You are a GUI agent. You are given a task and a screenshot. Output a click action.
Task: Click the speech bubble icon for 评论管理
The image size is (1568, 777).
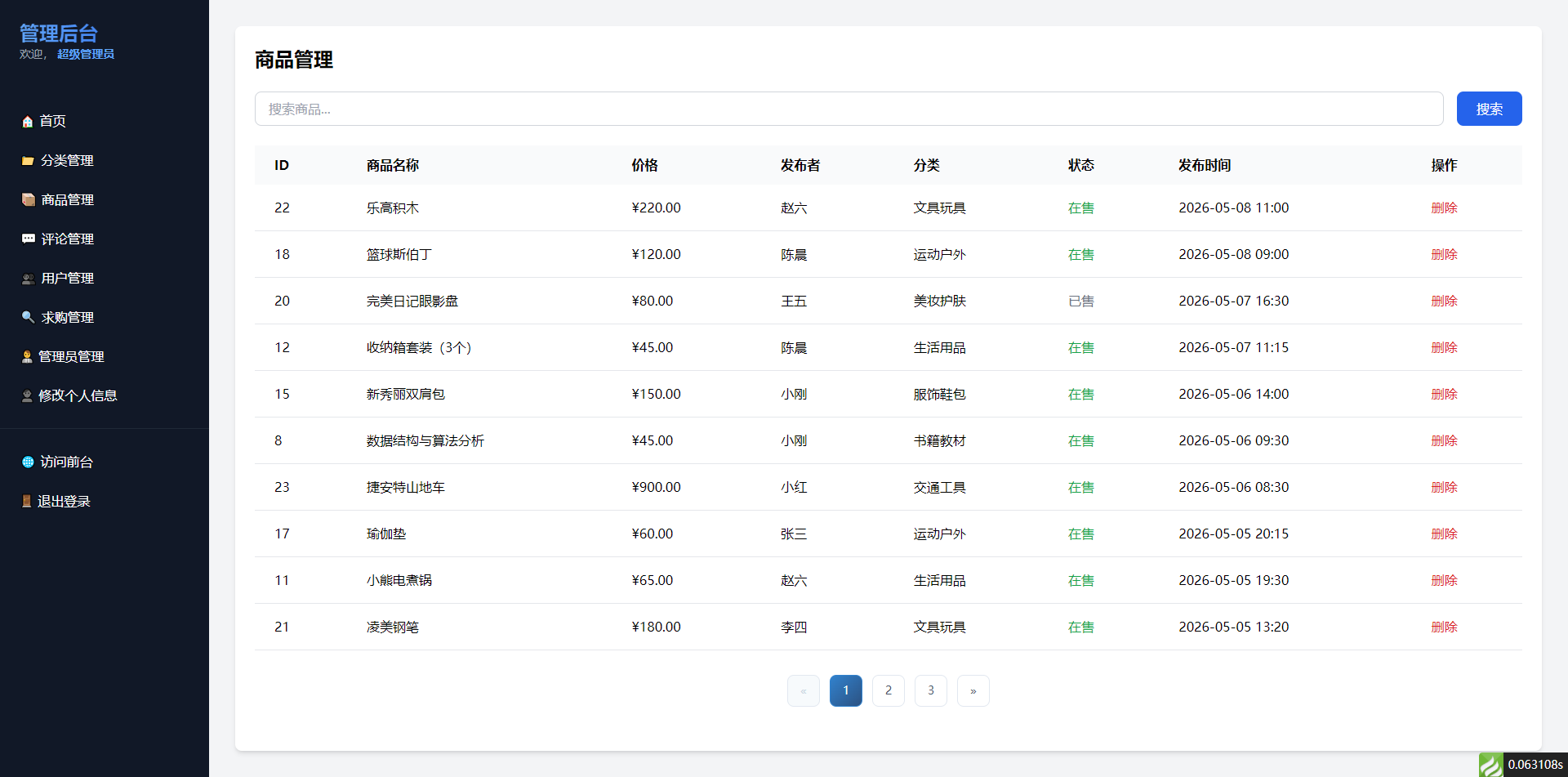click(x=28, y=239)
